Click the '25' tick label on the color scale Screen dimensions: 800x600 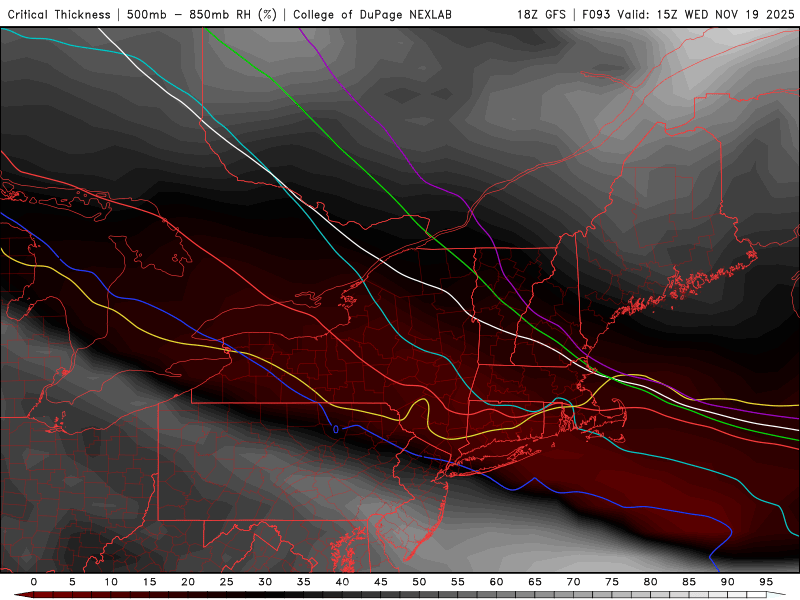tap(227, 582)
